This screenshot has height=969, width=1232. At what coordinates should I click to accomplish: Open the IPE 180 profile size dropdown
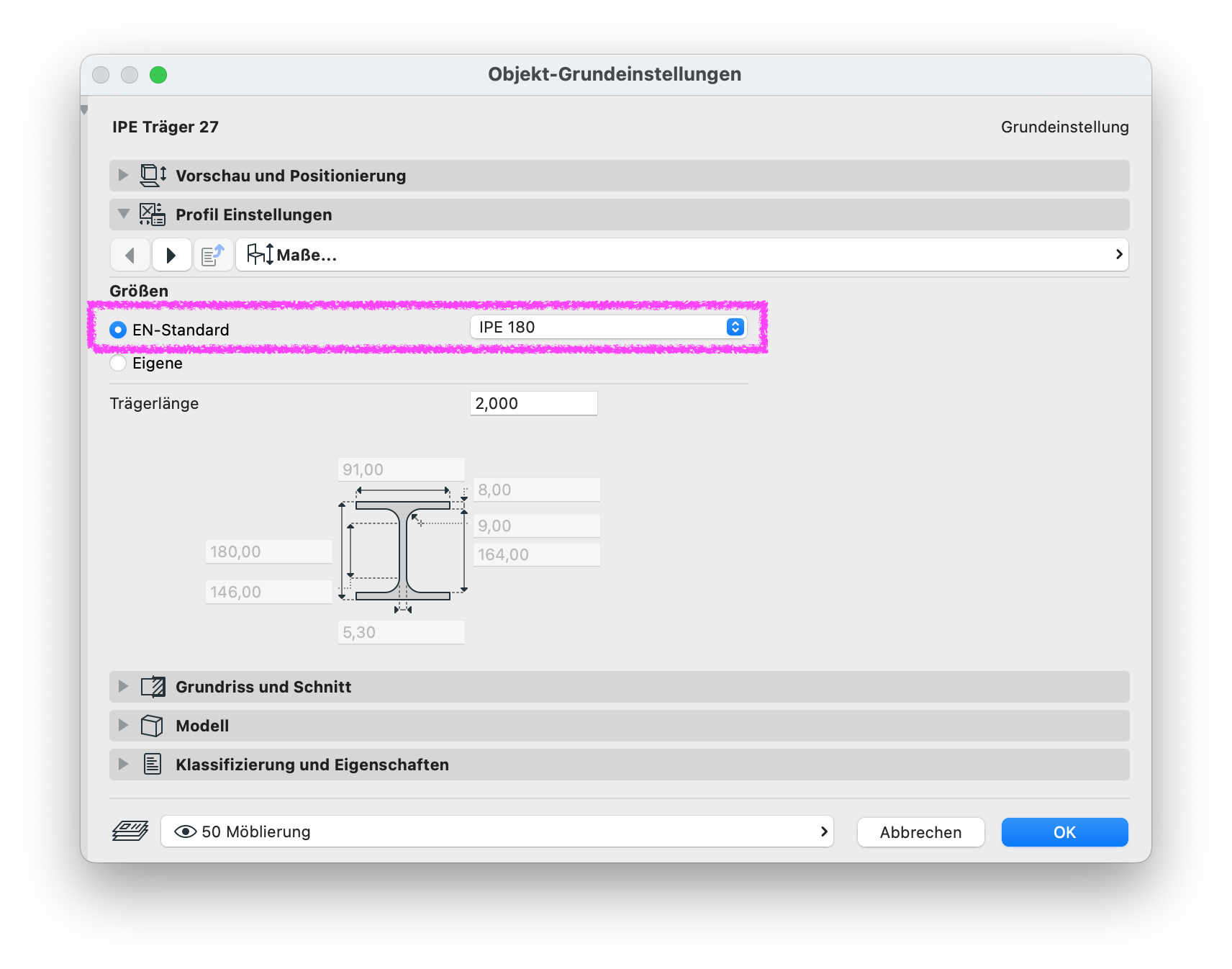point(609,327)
